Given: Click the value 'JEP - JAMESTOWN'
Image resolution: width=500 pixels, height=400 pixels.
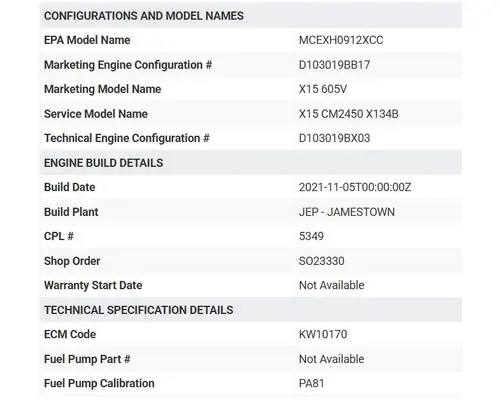Looking at the screenshot, I should tap(347, 212).
